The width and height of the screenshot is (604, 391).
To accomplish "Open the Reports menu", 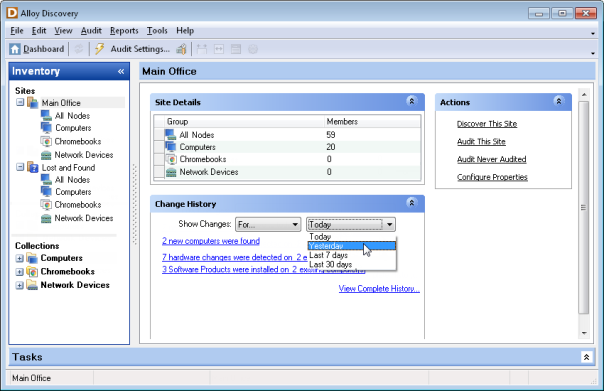I will [x=124, y=31].
